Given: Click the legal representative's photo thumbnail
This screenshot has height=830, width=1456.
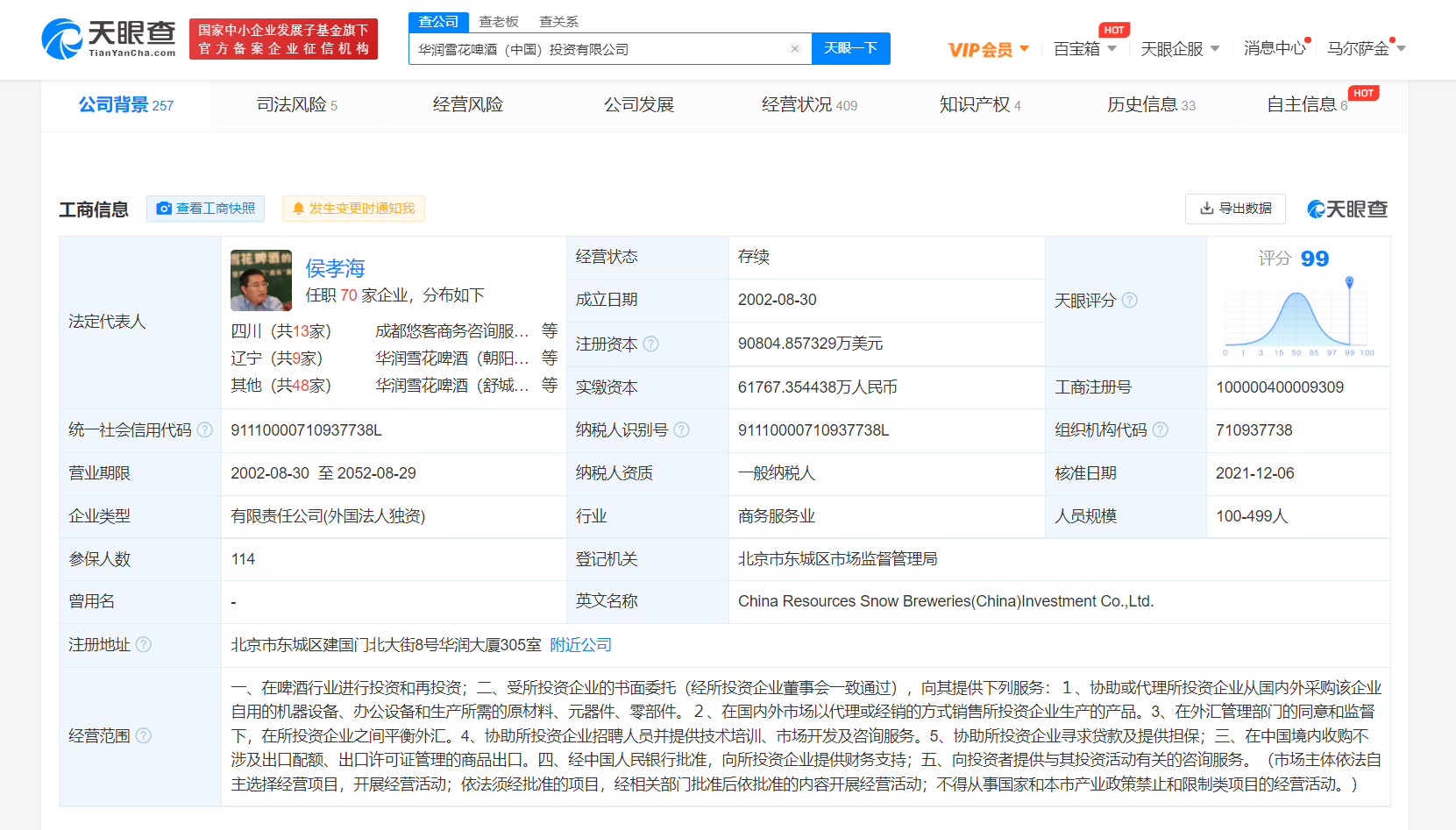Looking at the screenshot, I should [261, 280].
